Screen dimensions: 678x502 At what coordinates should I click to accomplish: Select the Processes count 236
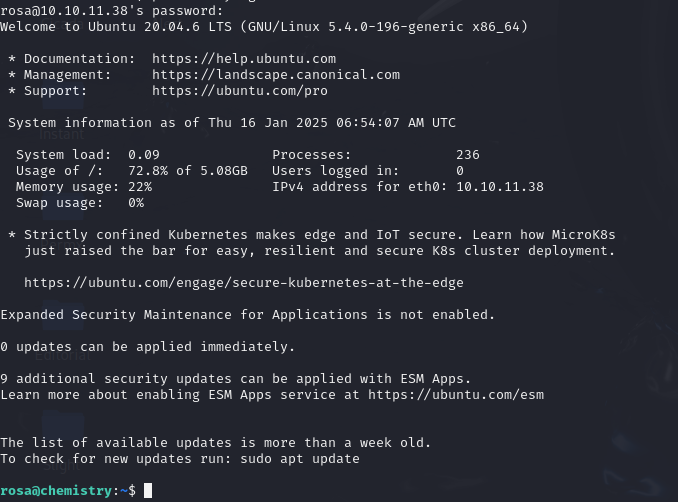[x=468, y=155]
